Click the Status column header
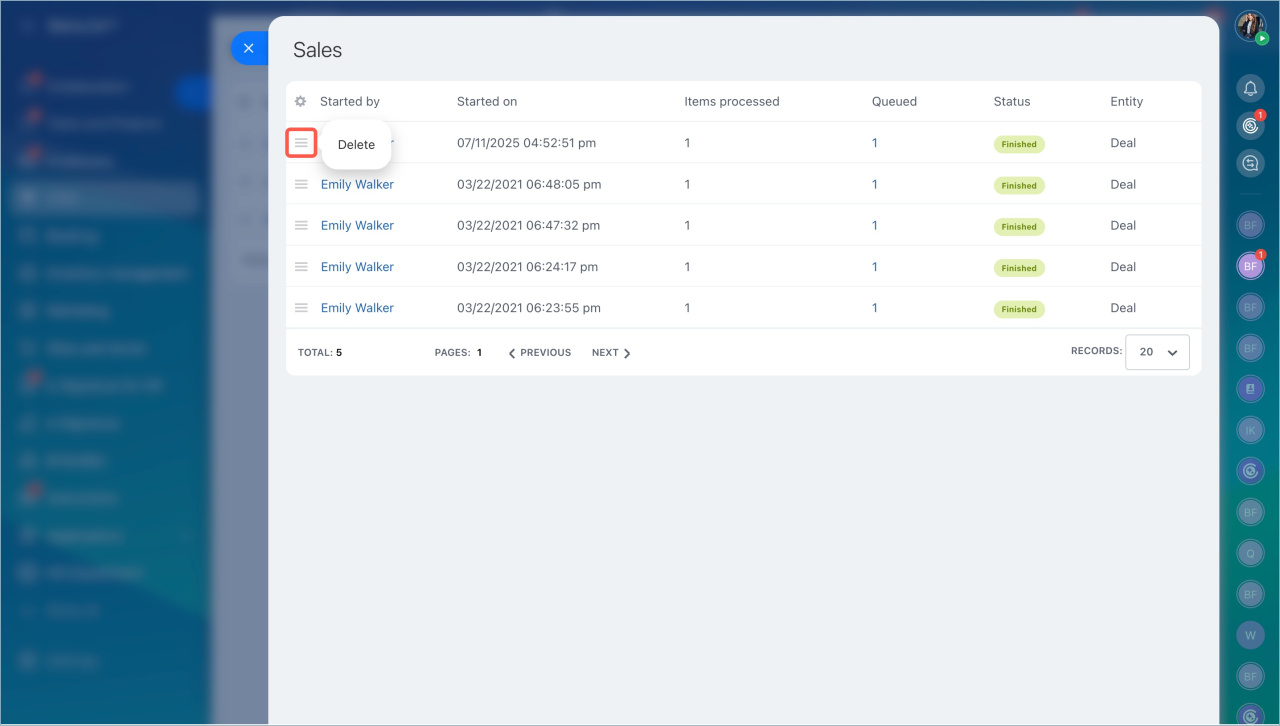Viewport: 1280px width, 726px height. click(x=1011, y=101)
